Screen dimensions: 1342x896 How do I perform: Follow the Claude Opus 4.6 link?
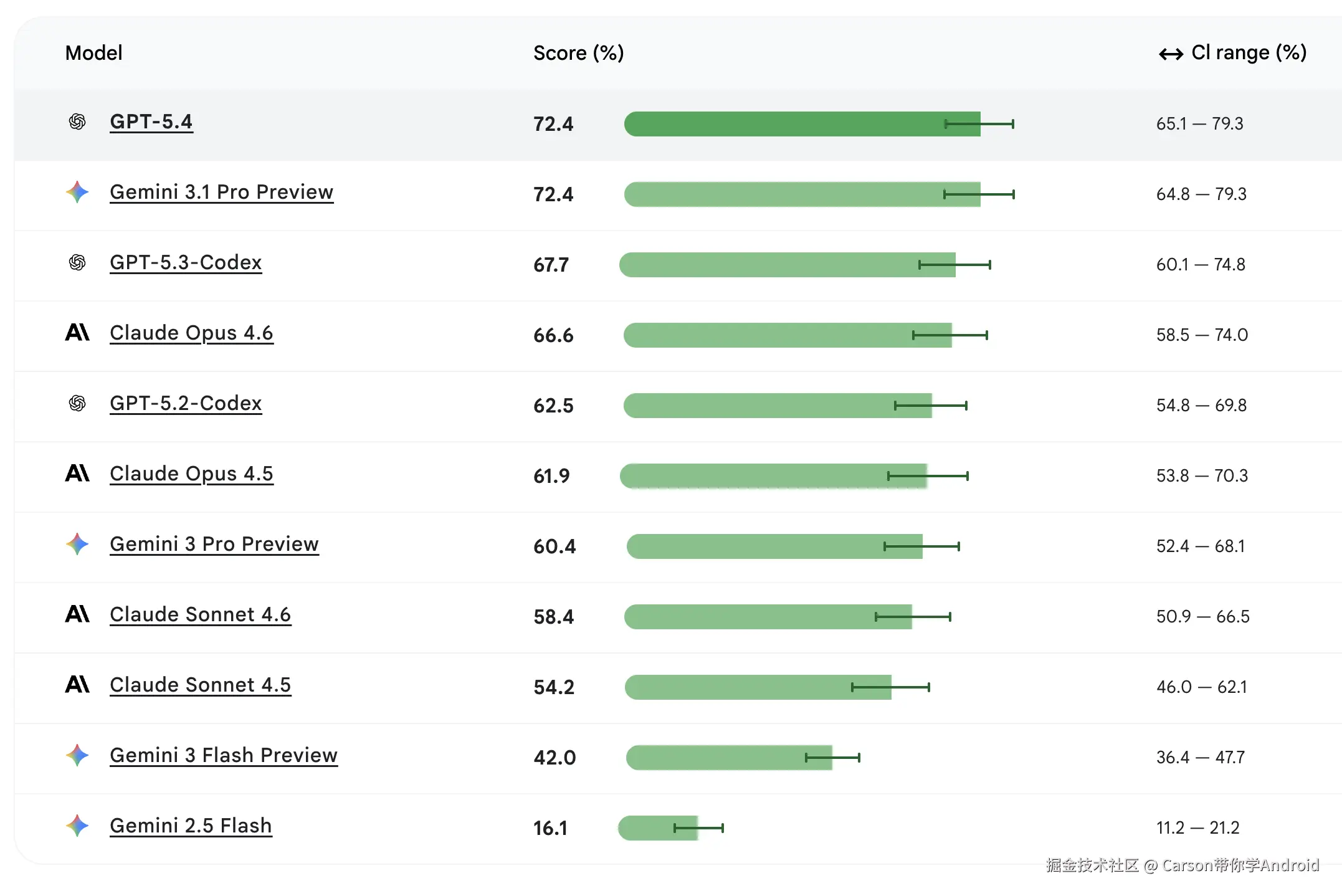point(191,333)
